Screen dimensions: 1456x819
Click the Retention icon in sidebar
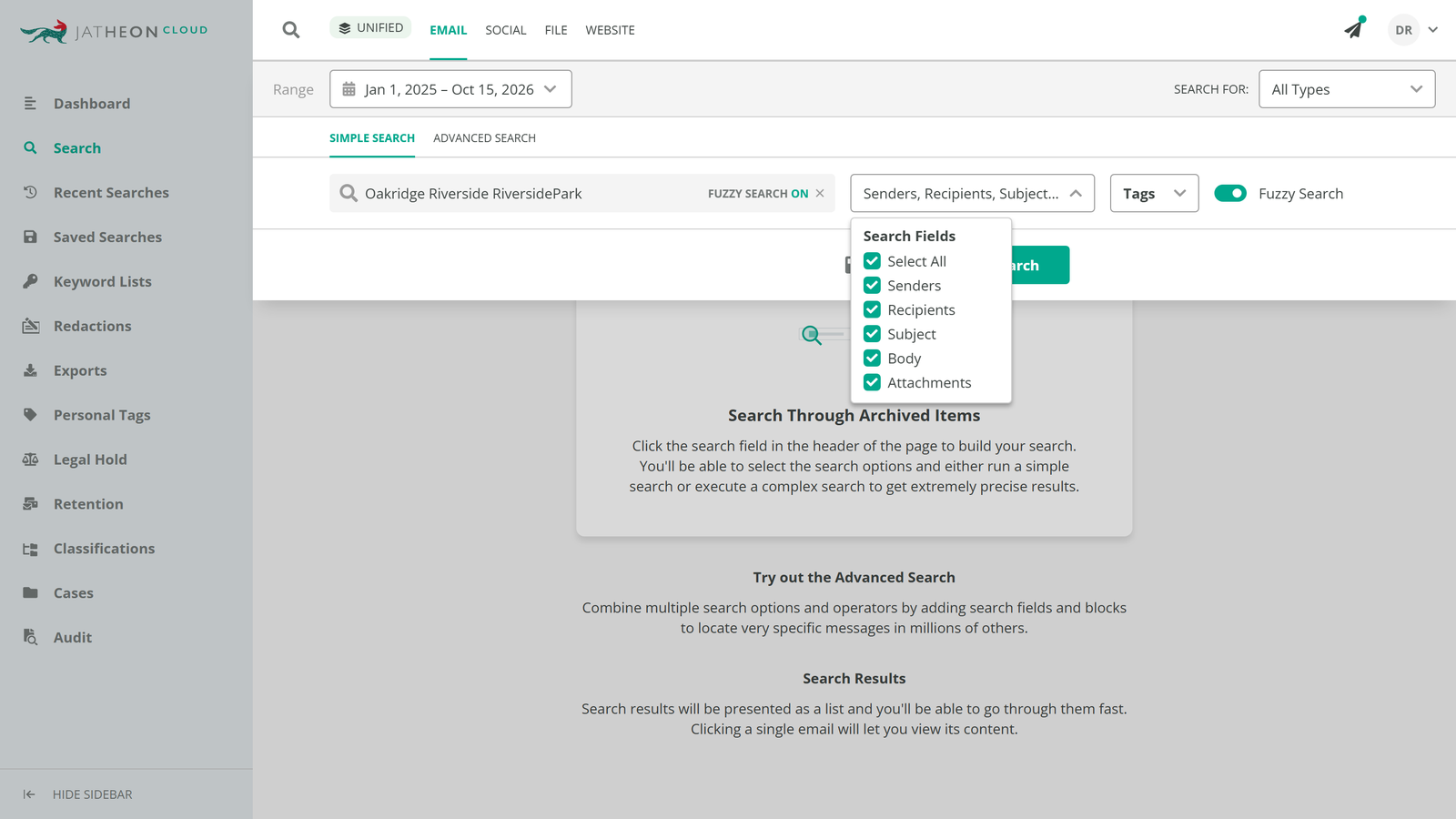[30, 504]
